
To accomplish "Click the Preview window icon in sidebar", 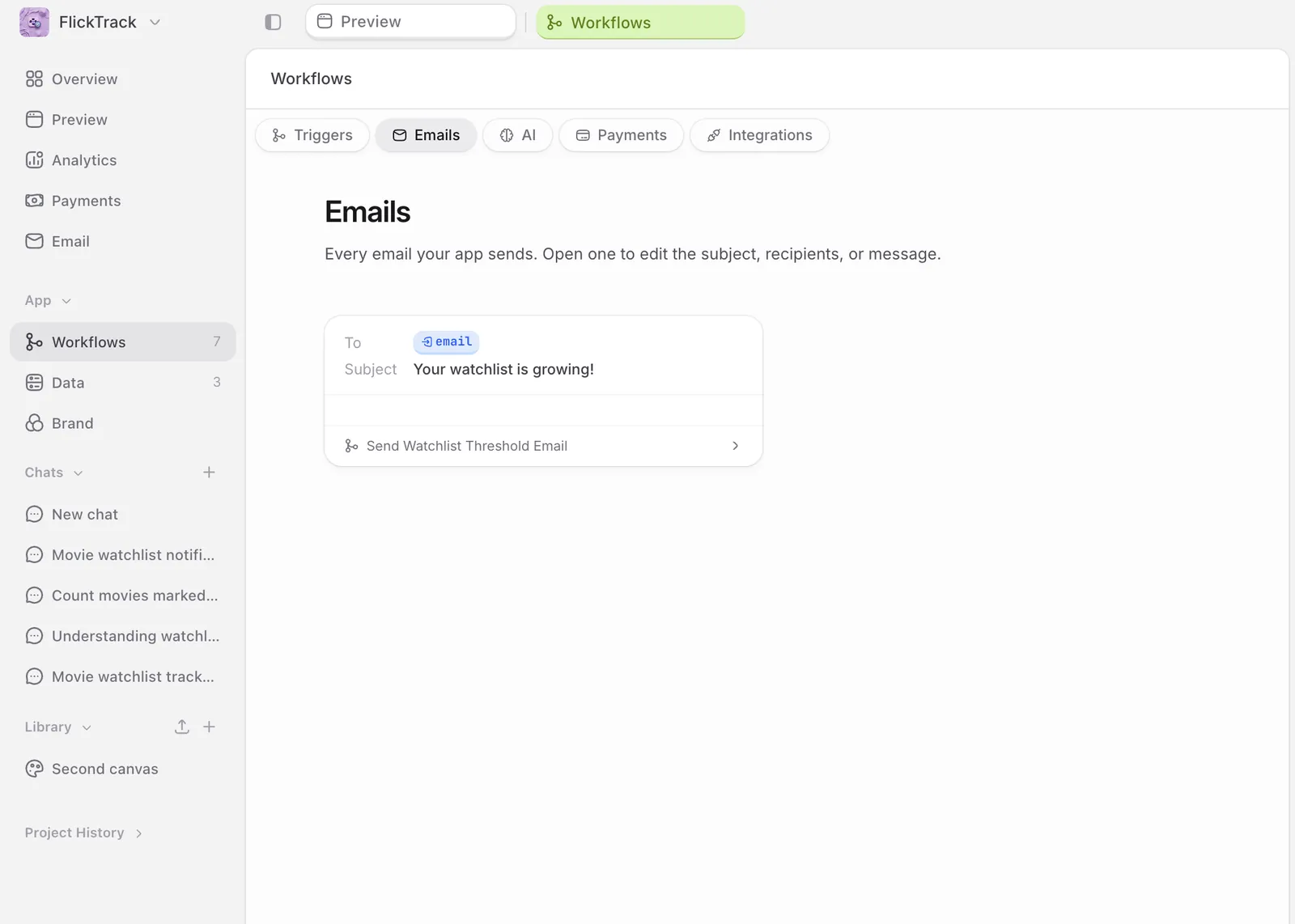I will pyautogui.click(x=34, y=120).
